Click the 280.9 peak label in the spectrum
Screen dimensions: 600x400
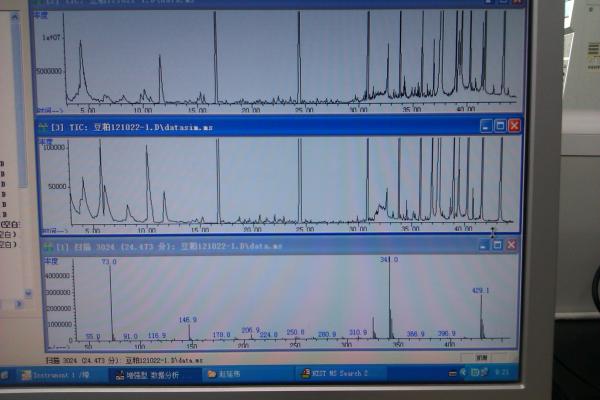click(327, 334)
